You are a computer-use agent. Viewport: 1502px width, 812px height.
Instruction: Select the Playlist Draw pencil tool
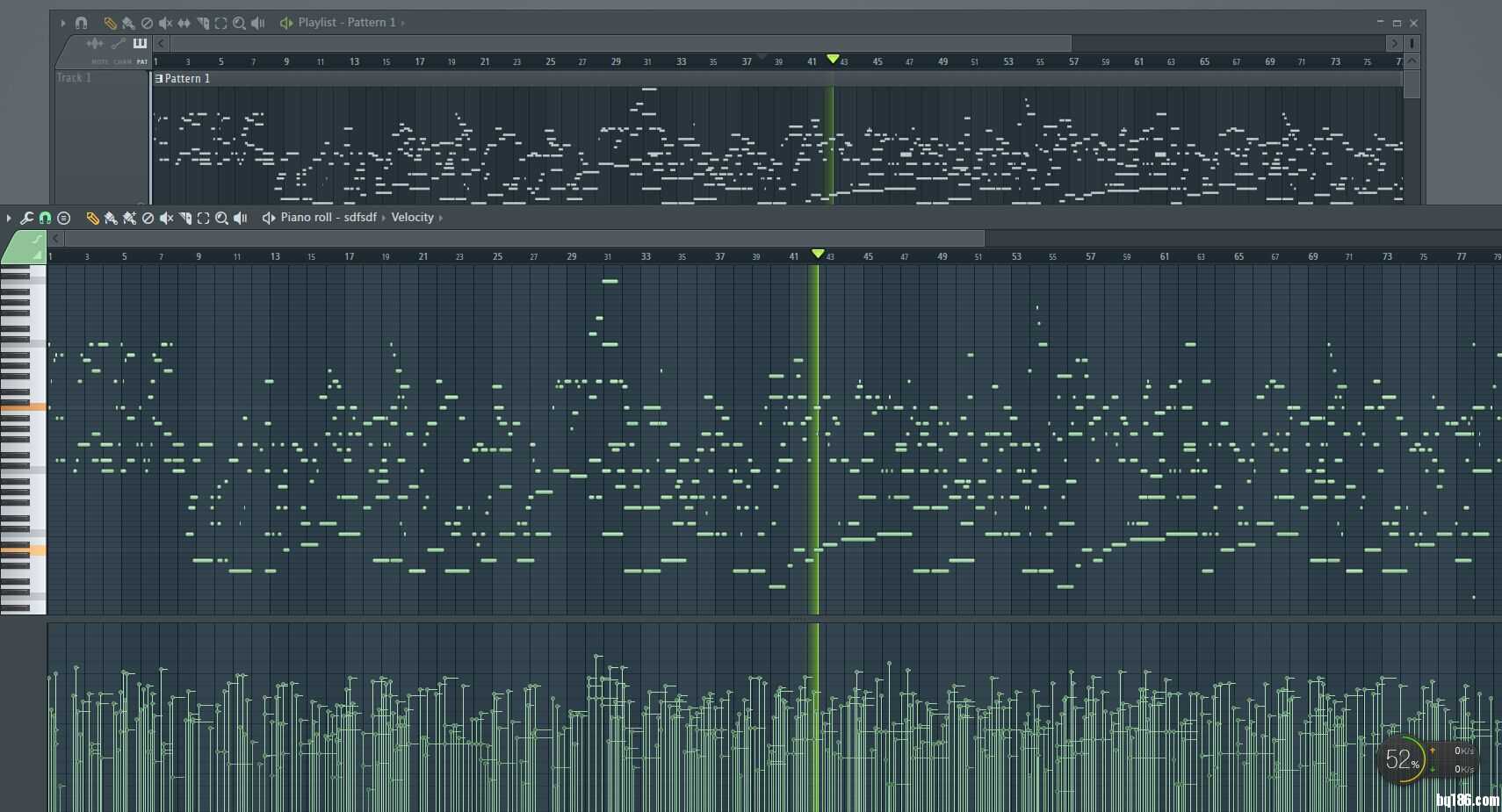[110, 23]
